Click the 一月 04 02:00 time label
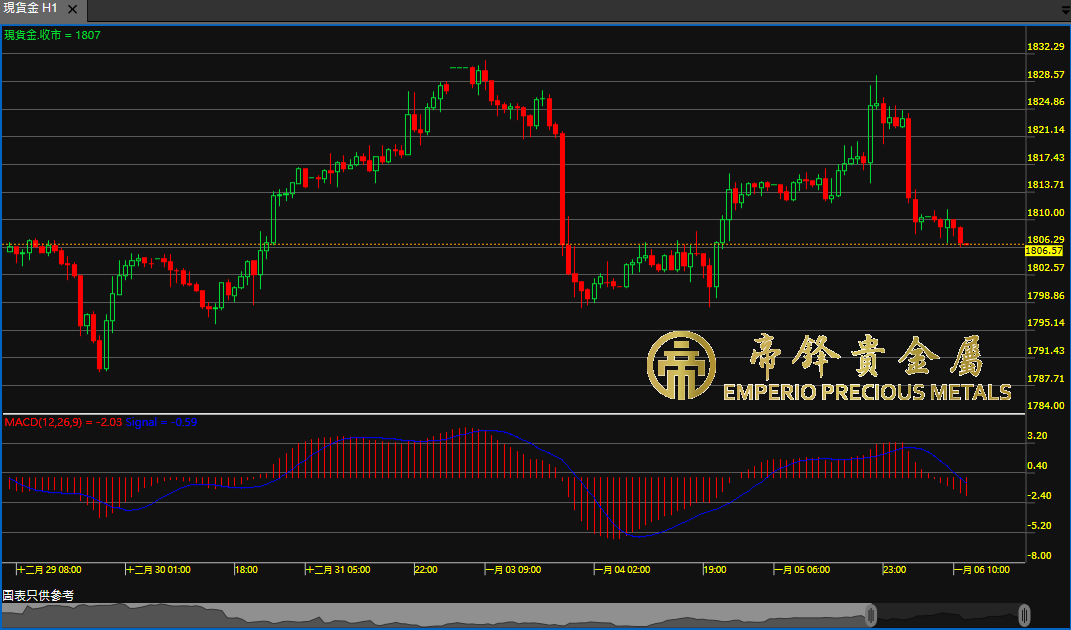 click(x=622, y=570)
